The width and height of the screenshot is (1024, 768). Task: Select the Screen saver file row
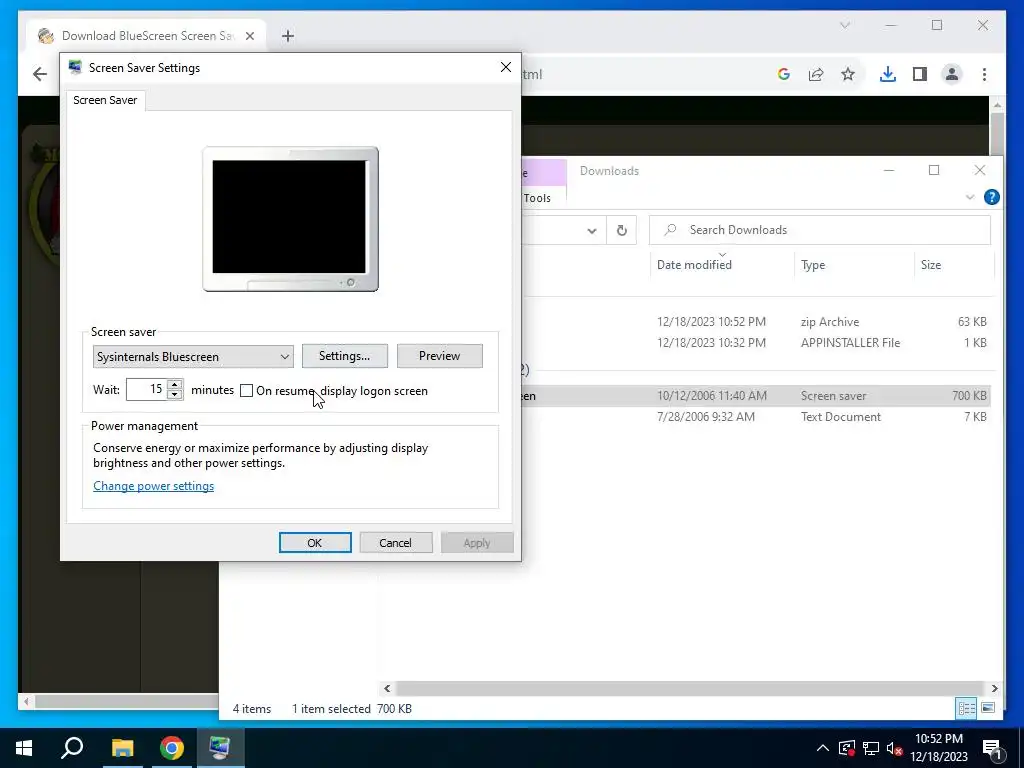coord(758,396)
